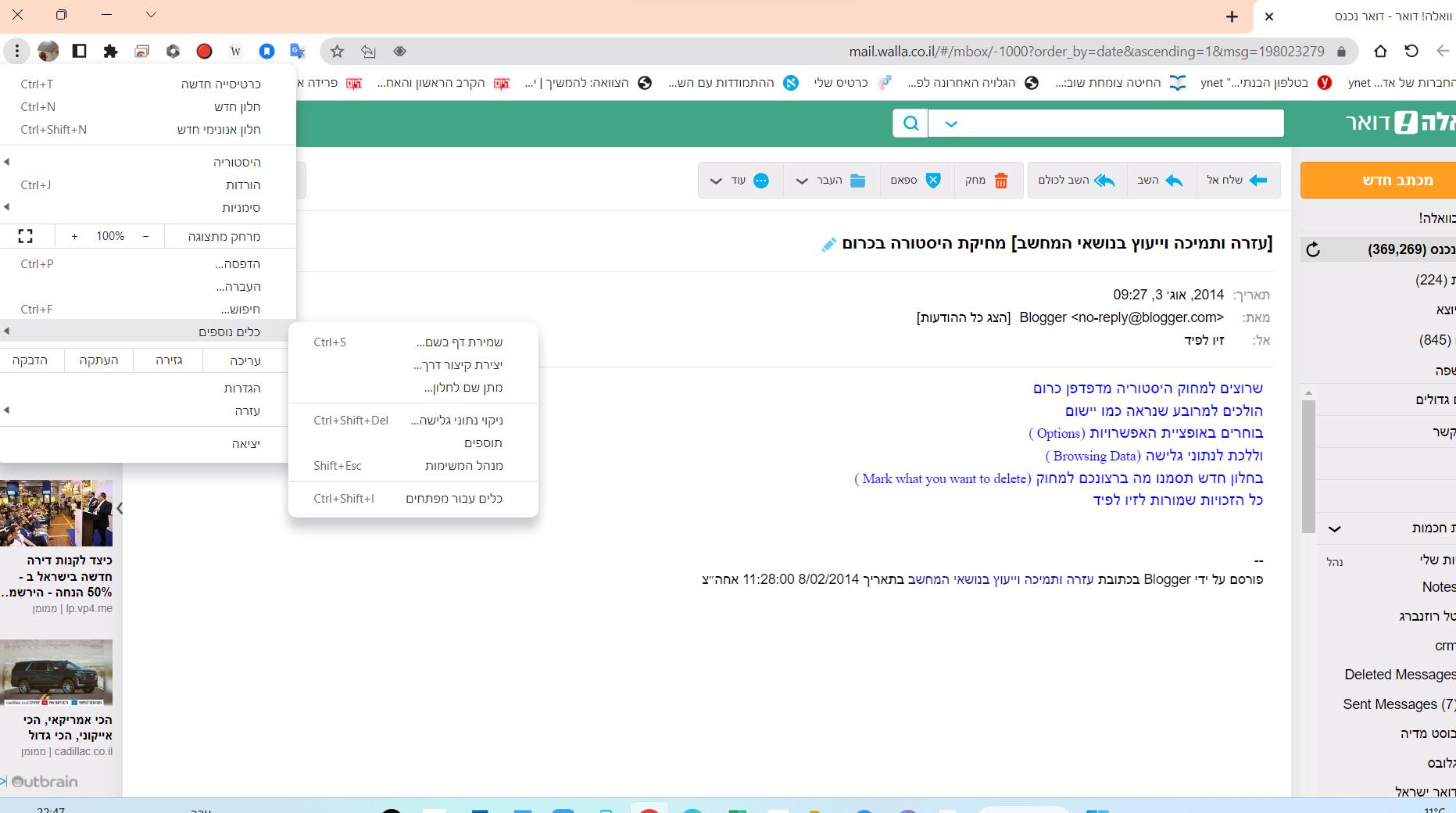The image size is (1456, 813).
Task: Click the השב (reply) arrow button
Action: (1160, 181)
